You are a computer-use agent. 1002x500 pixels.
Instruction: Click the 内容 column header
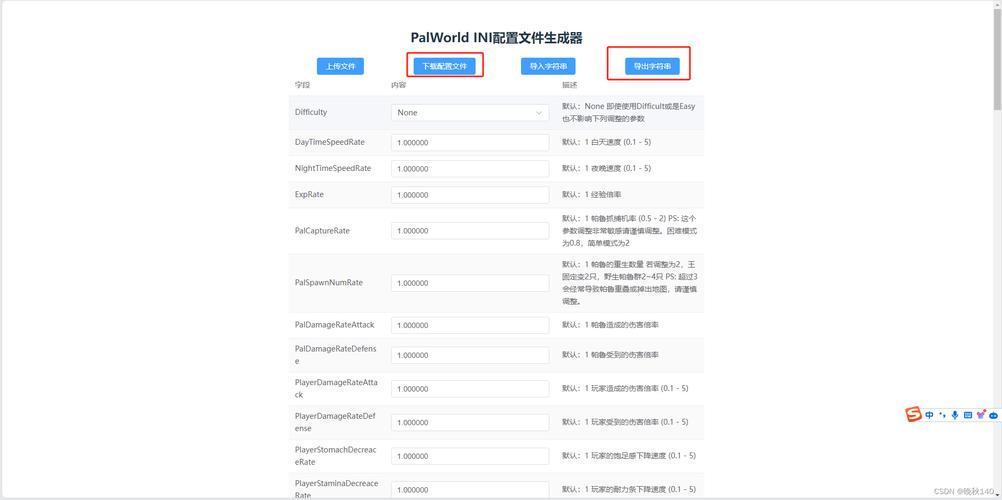click(398, 84)
